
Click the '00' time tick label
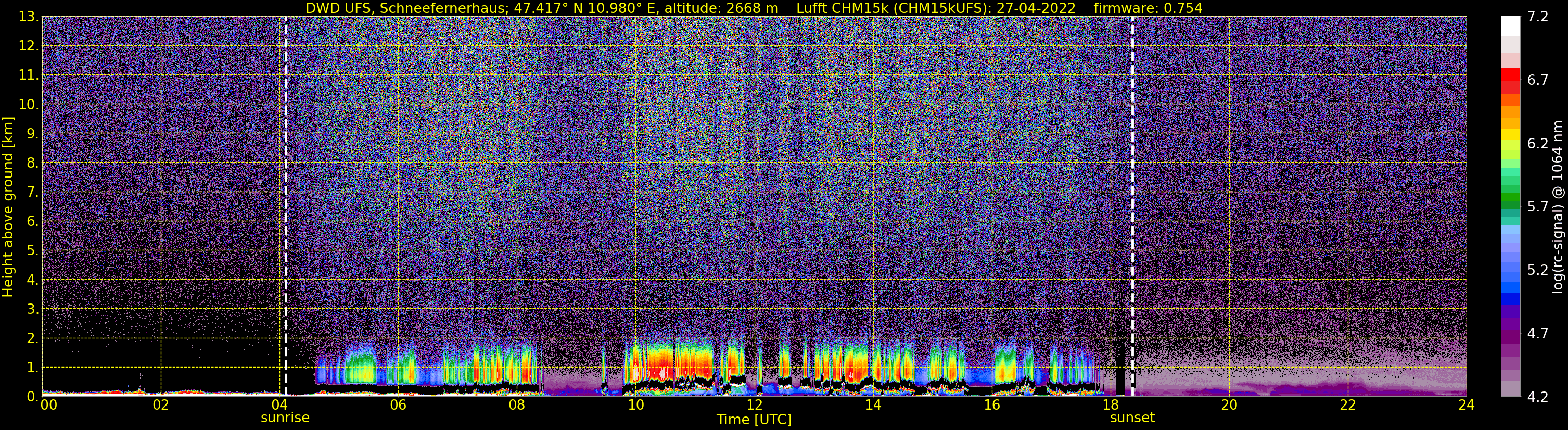[x=49, y=405]
